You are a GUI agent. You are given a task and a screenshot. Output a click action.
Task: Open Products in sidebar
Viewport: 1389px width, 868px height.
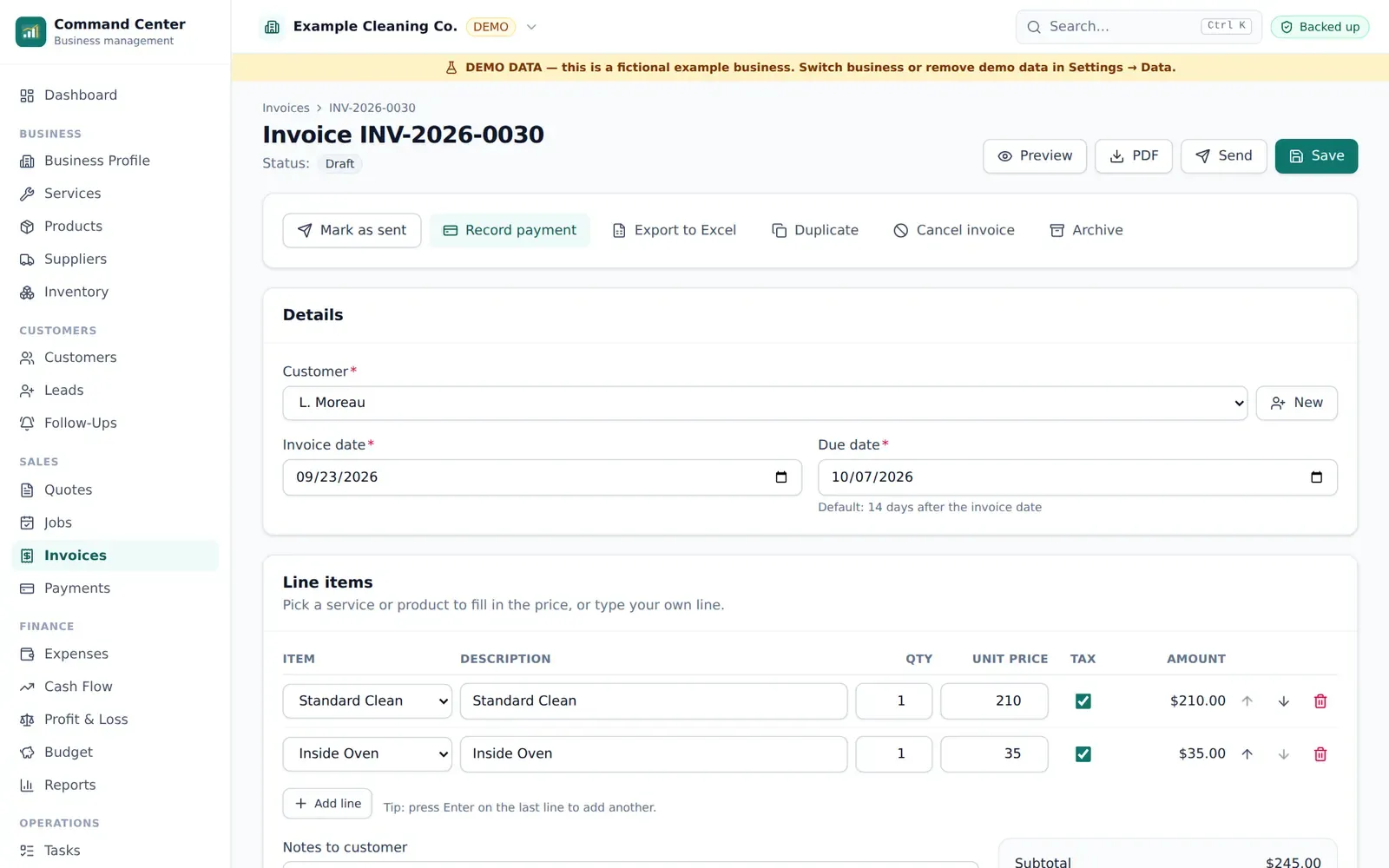click(115, 227)
